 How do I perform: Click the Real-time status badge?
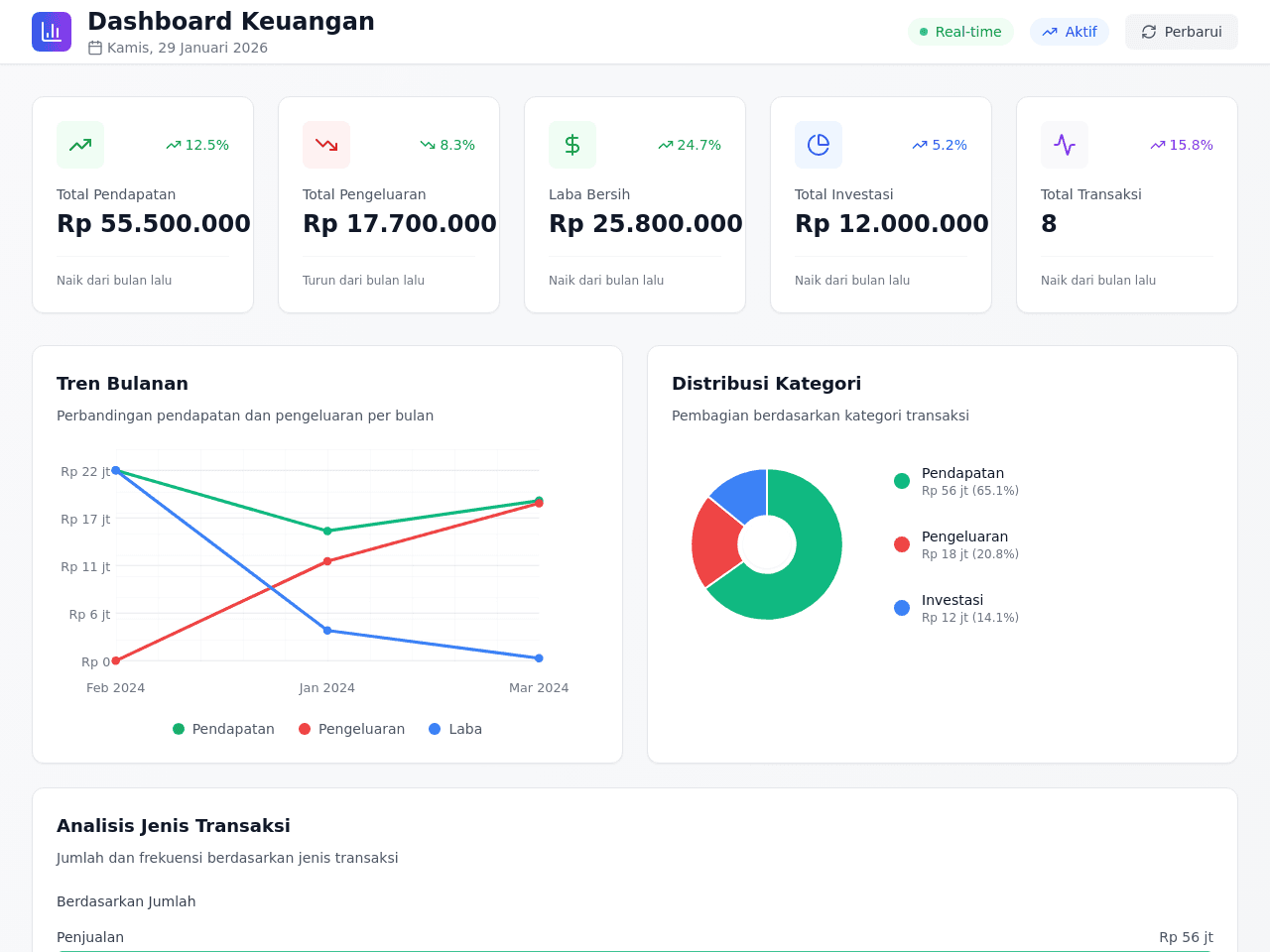coord(960,32)
